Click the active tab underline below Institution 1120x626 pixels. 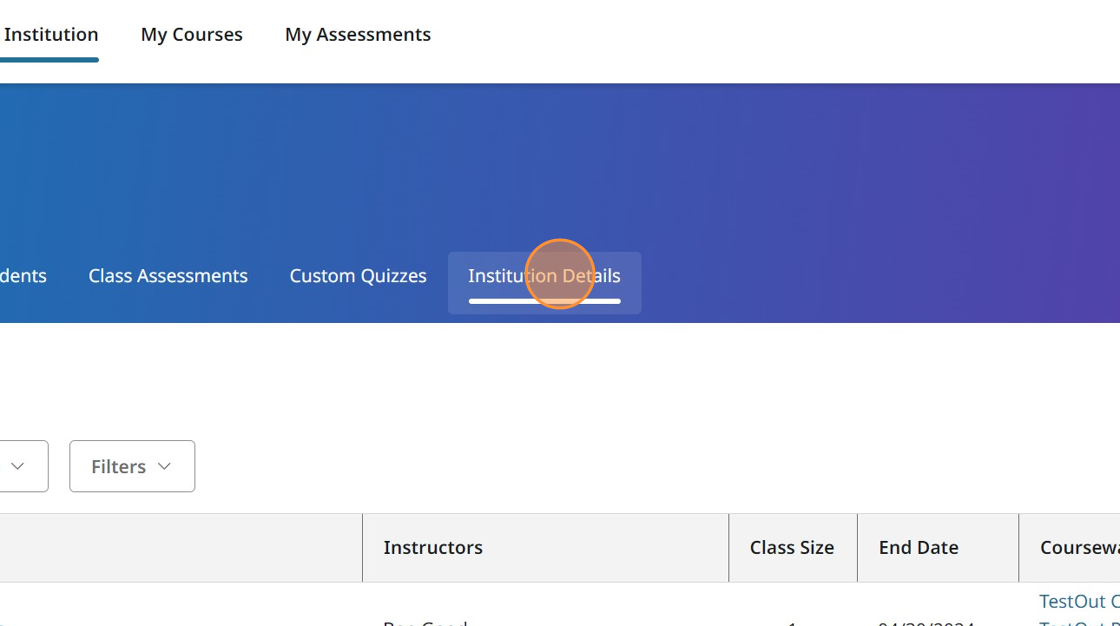click(49, 61)
